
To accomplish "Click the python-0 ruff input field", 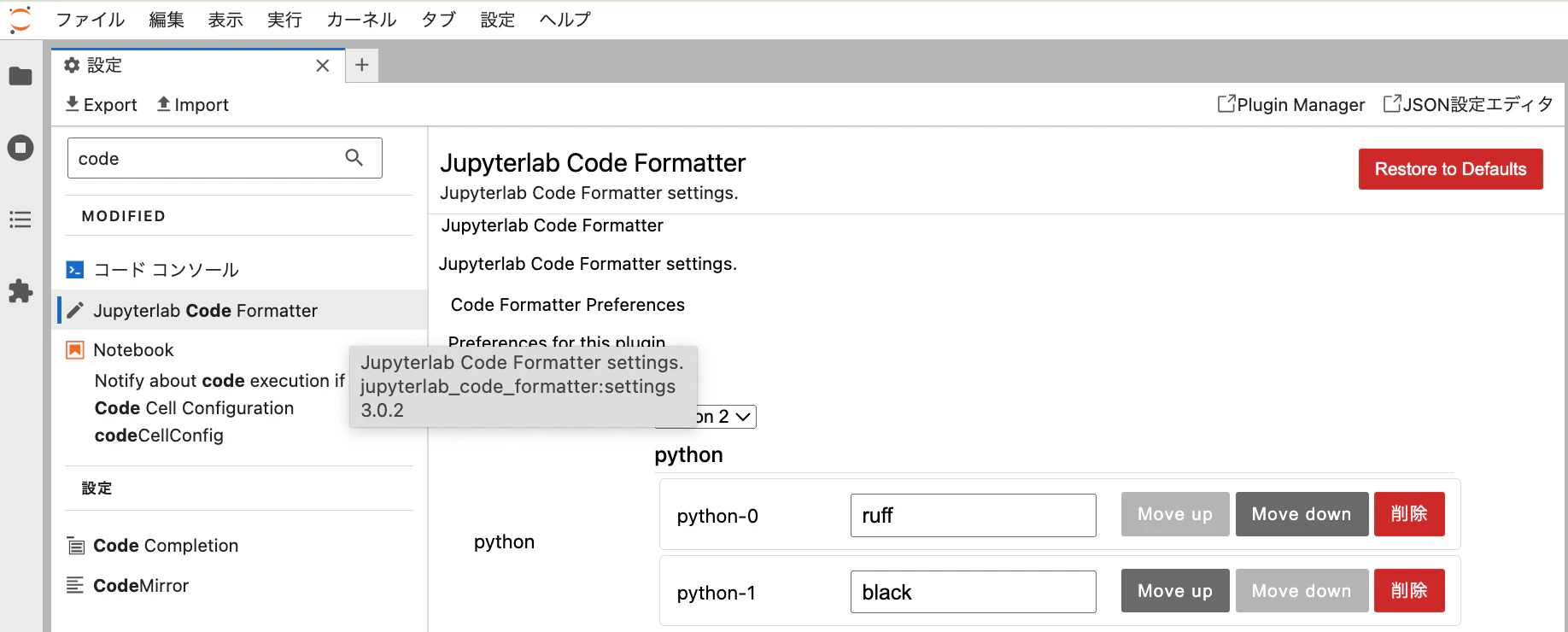I will [973, 515].
